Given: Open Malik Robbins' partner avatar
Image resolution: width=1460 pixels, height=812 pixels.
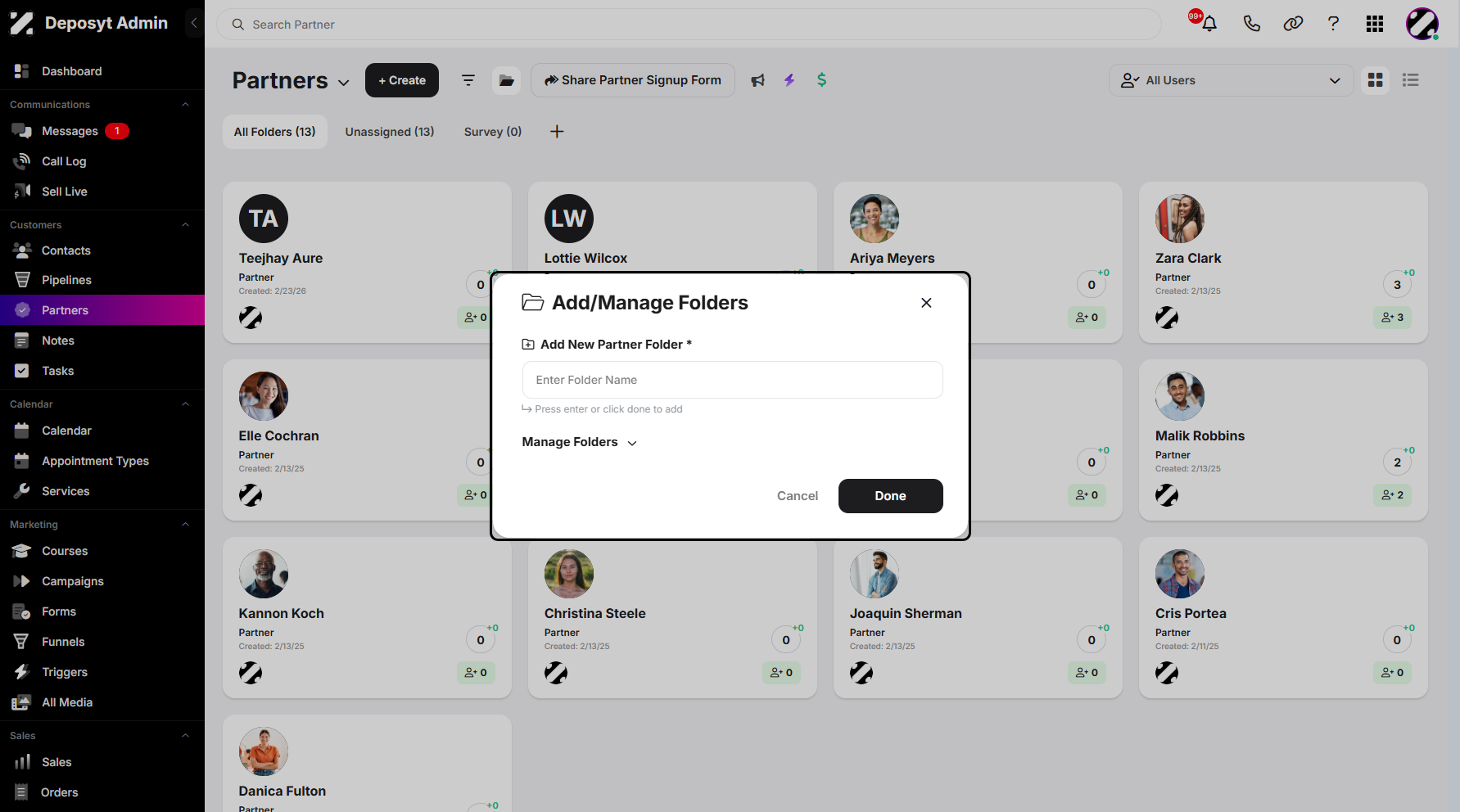Looking at the screenshot, I should [x=1180, y=396].
